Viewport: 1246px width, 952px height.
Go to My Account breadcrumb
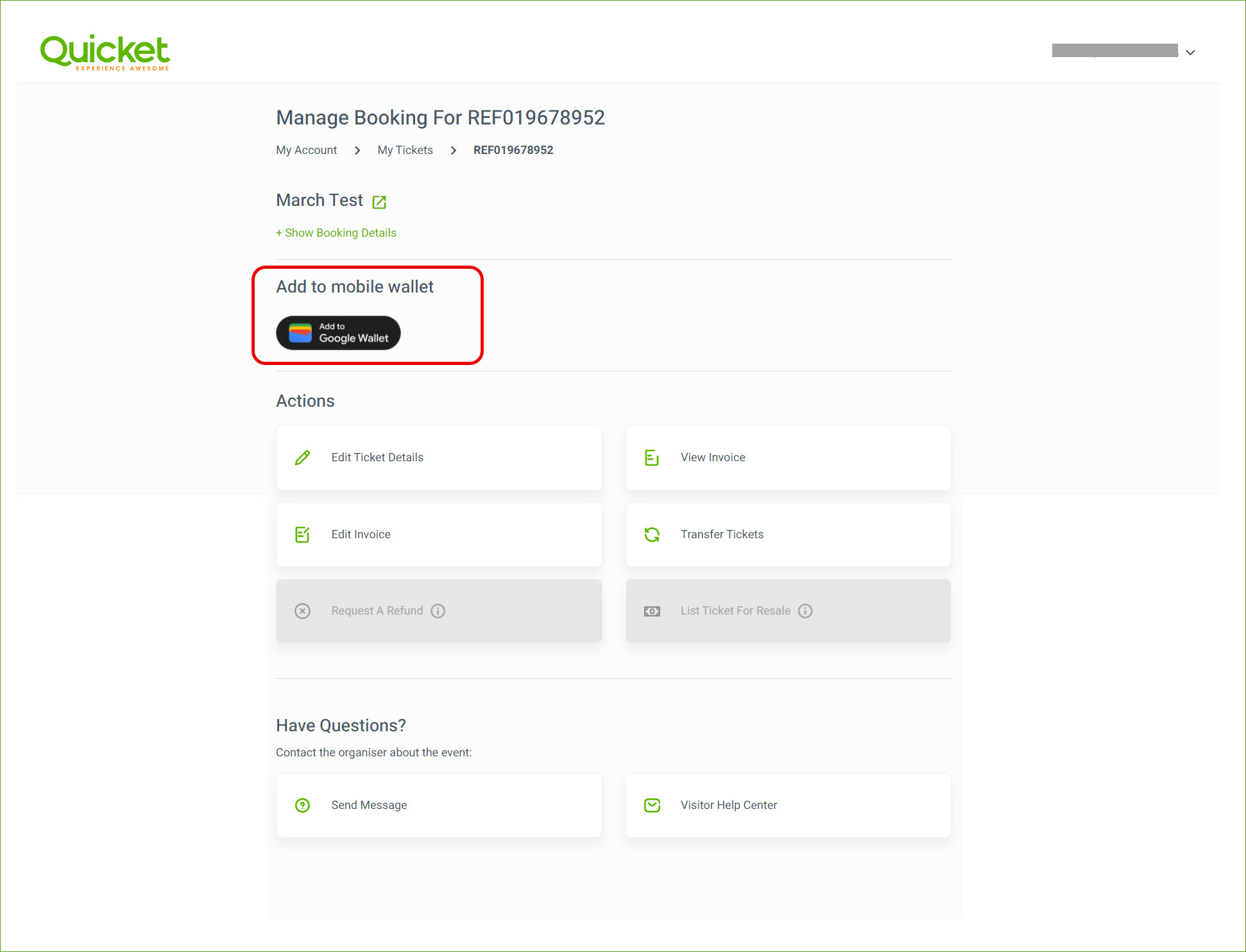pos(306,150)
